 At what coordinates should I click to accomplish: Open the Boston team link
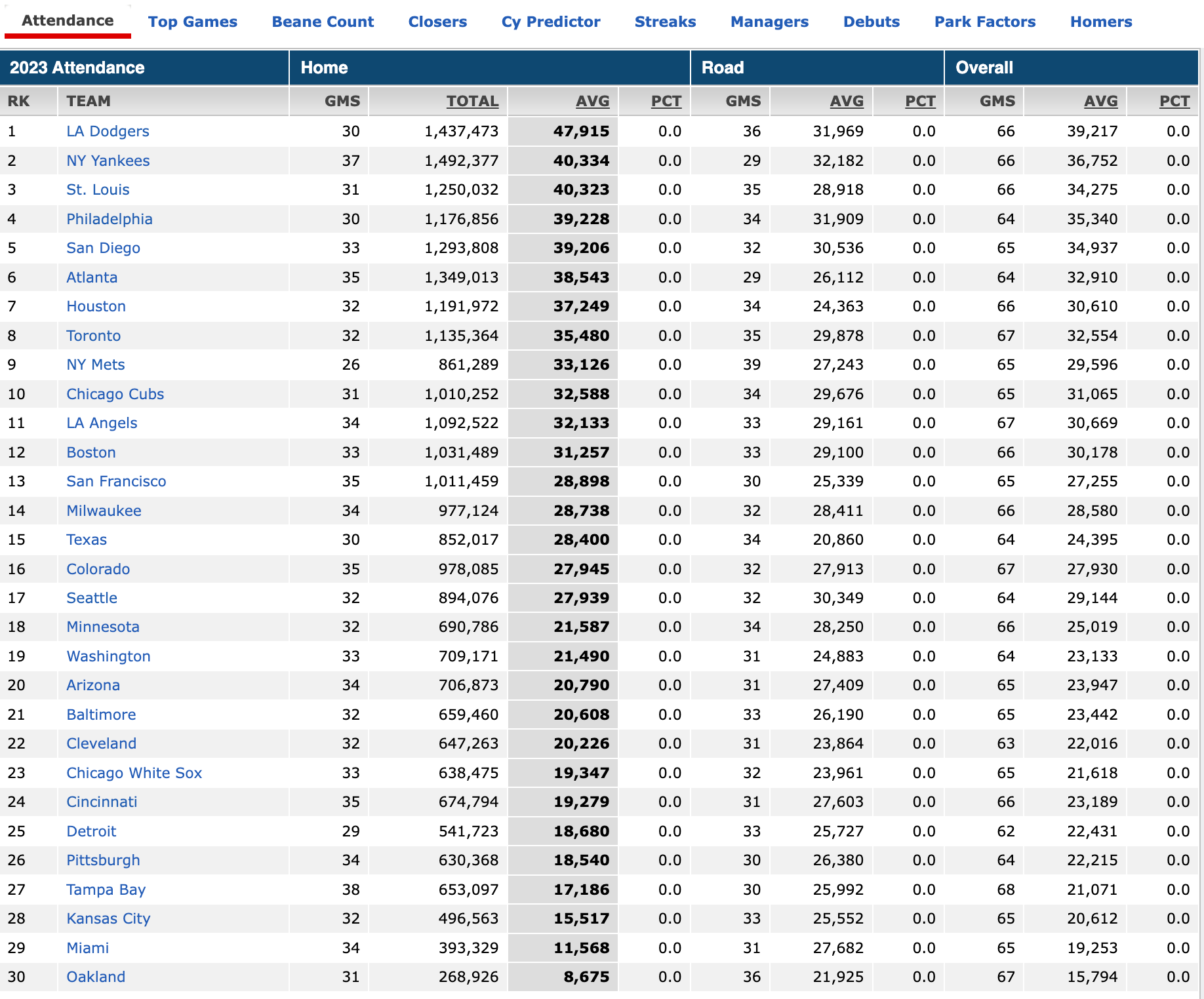[91, 452]
